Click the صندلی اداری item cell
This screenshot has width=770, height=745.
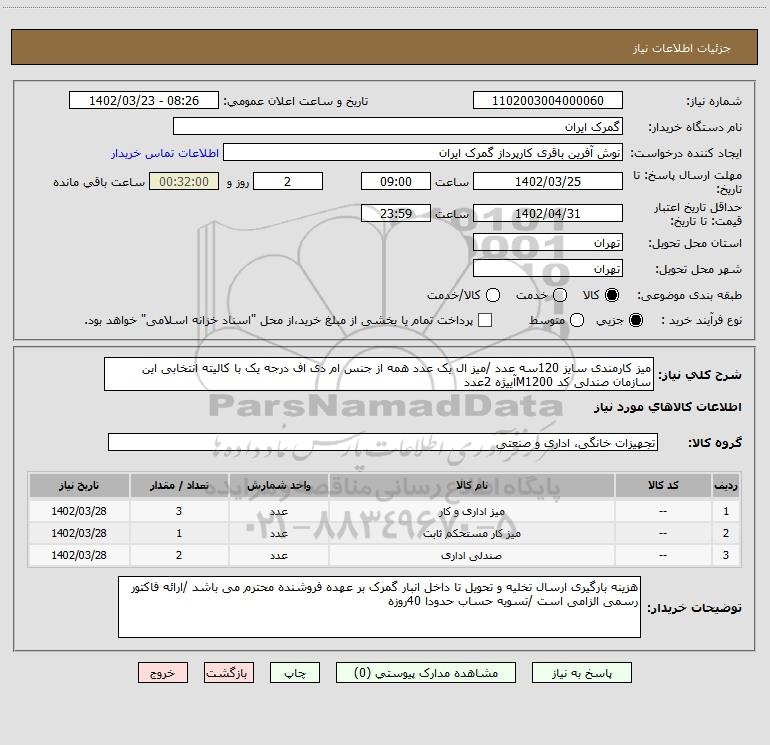[471, 555]
